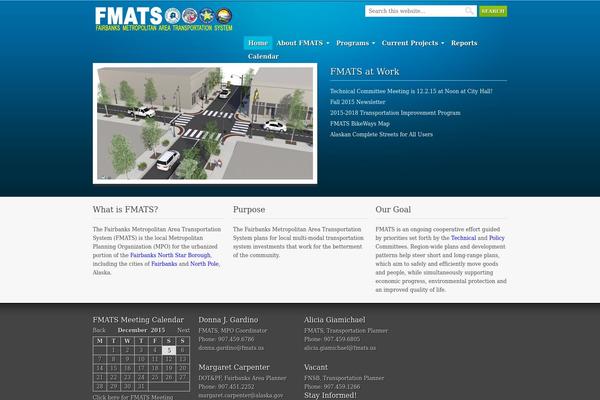
Task: Expand the Current Projects dropdown menu
Action: coord(412,43)
